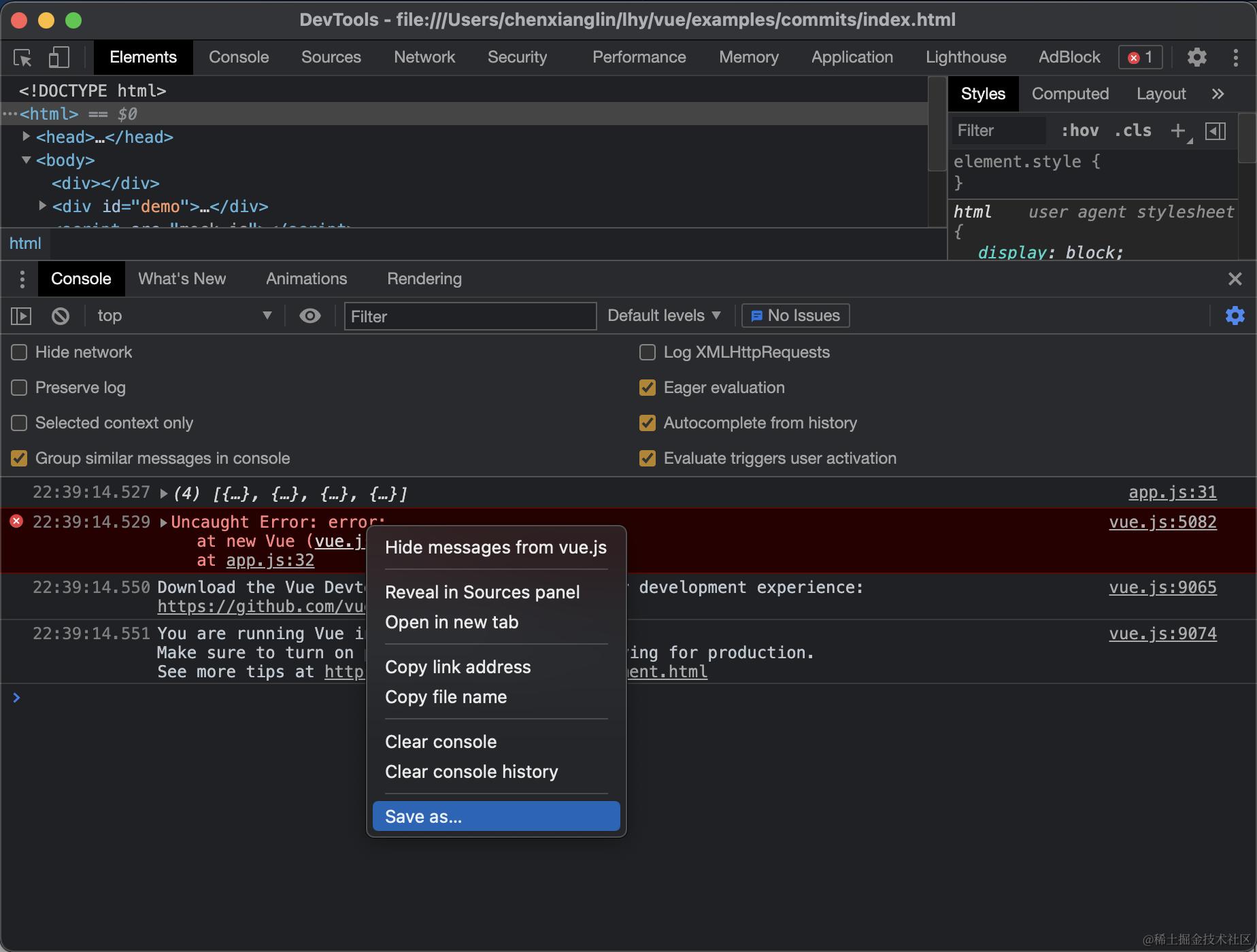Disable Eager evaluation checkbox

point(648,388)
